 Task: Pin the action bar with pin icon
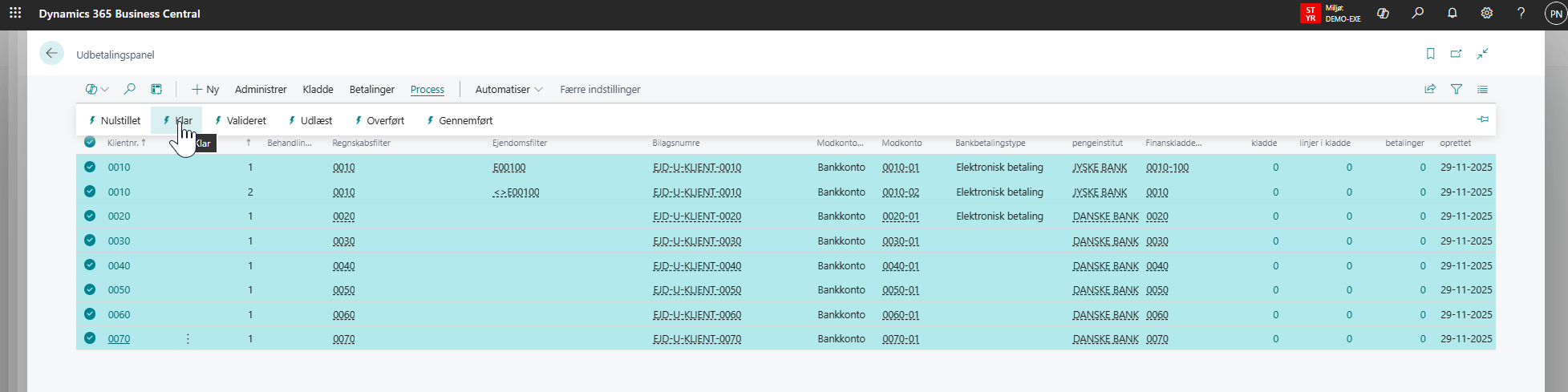[1483, 119]
